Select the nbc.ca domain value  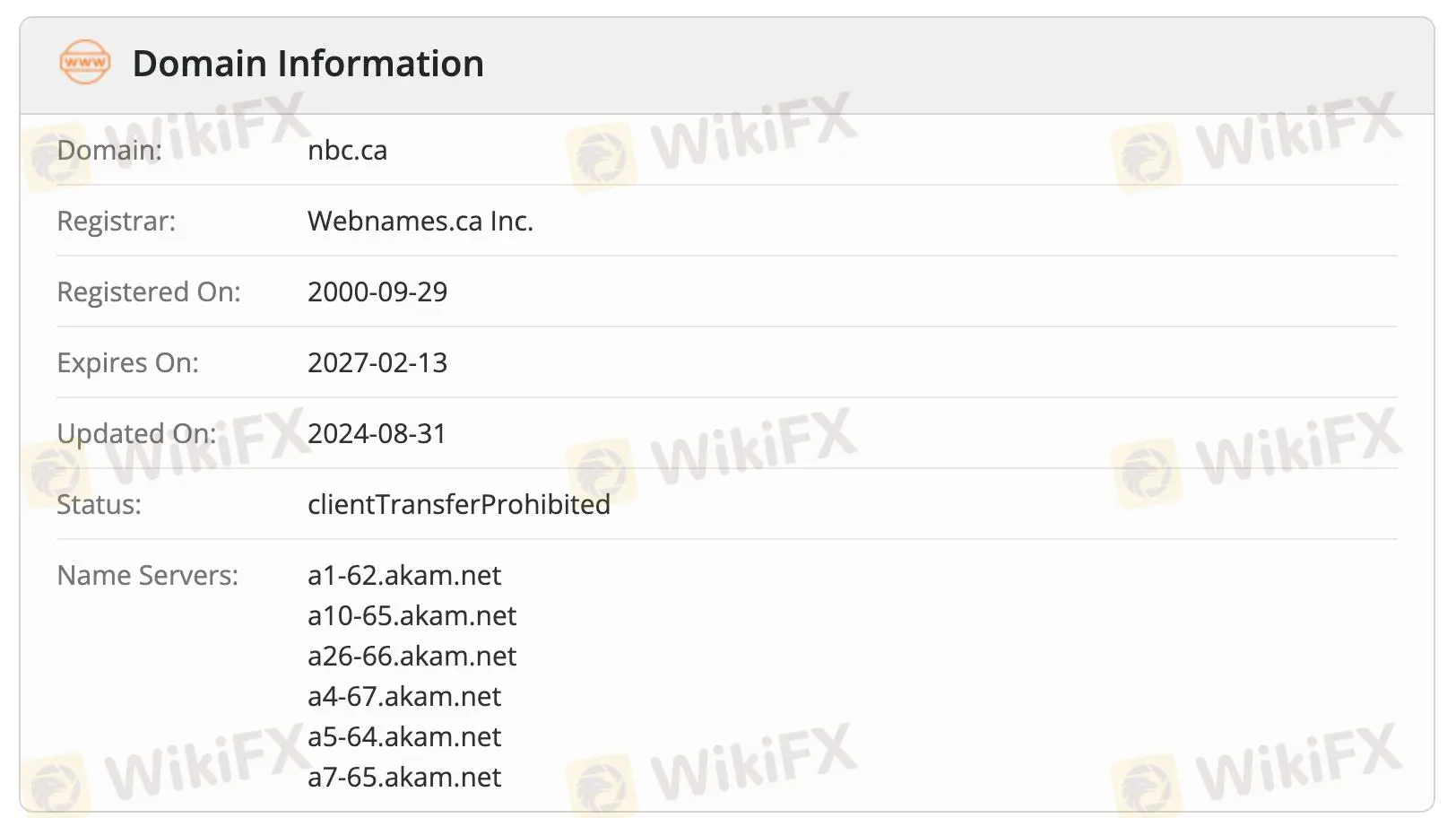[x=347, y=150]
